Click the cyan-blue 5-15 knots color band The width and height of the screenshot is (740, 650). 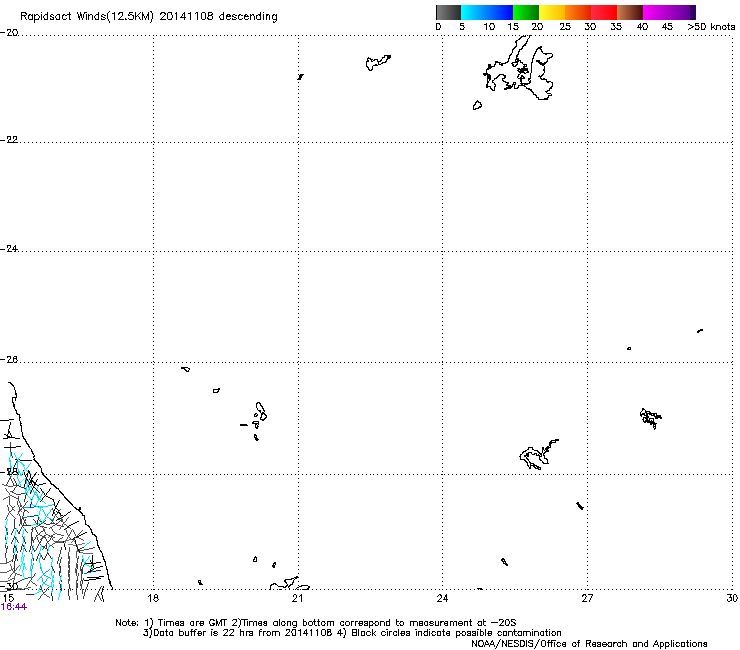coord(487,12)
